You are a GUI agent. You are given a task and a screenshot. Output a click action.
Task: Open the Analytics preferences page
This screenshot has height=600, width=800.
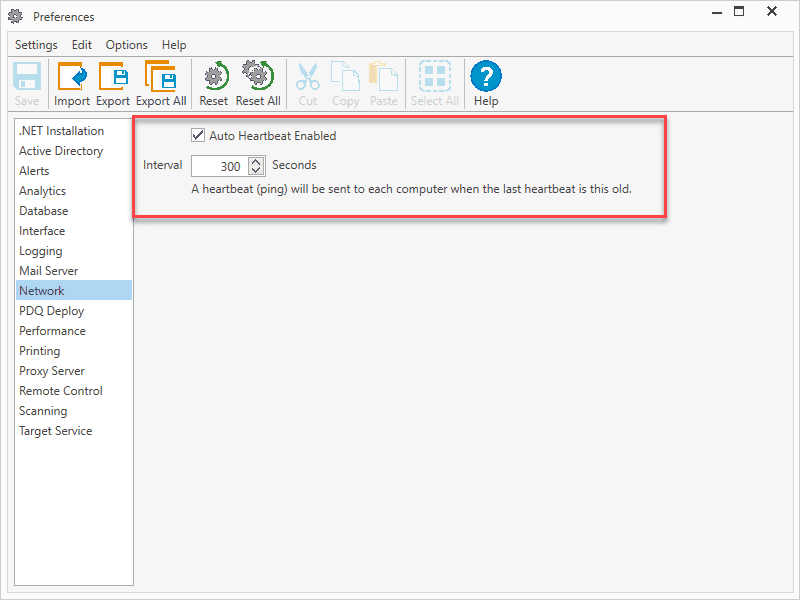click(x=74, y=191)
